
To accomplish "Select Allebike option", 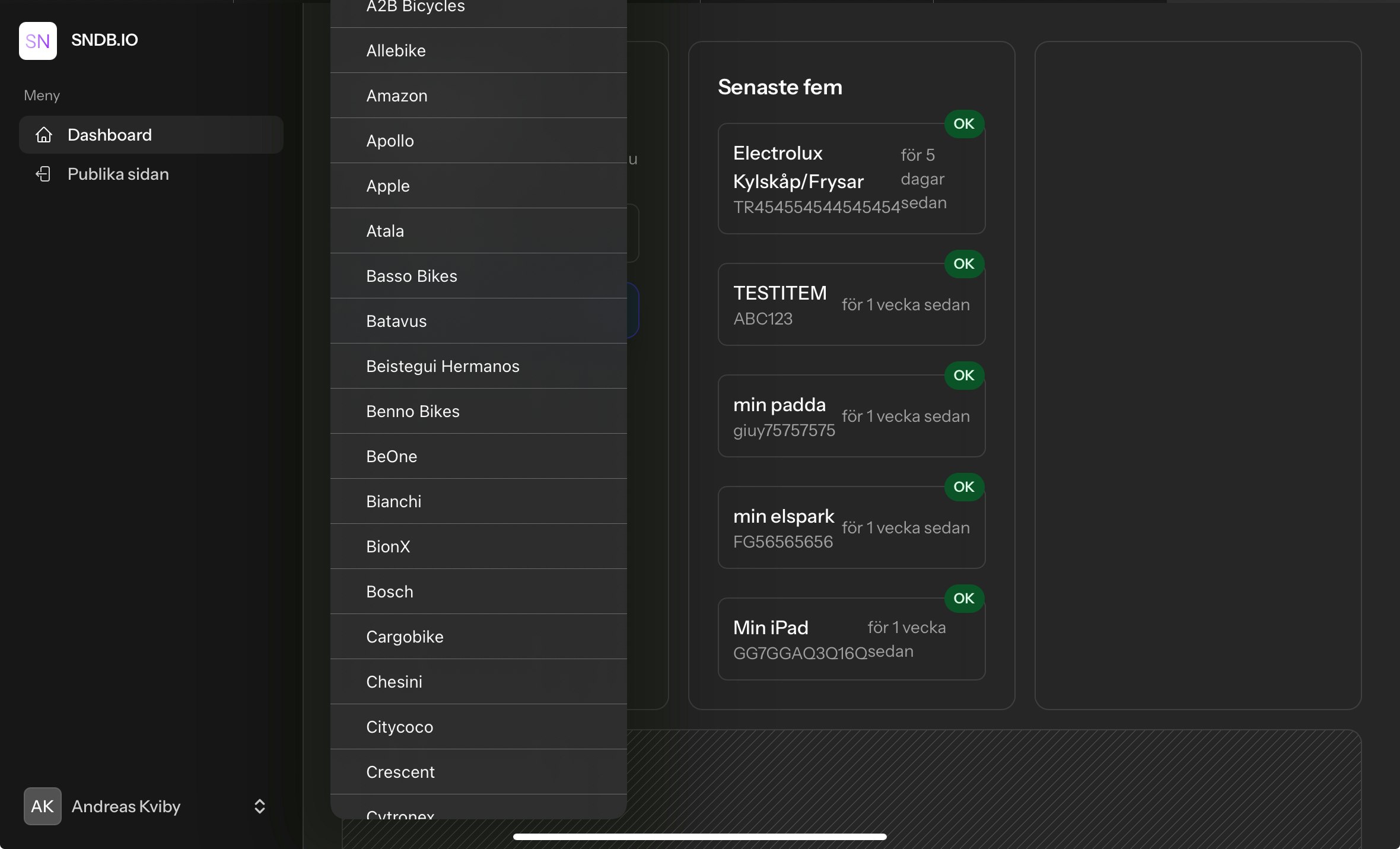I will (x=479, y=50).
